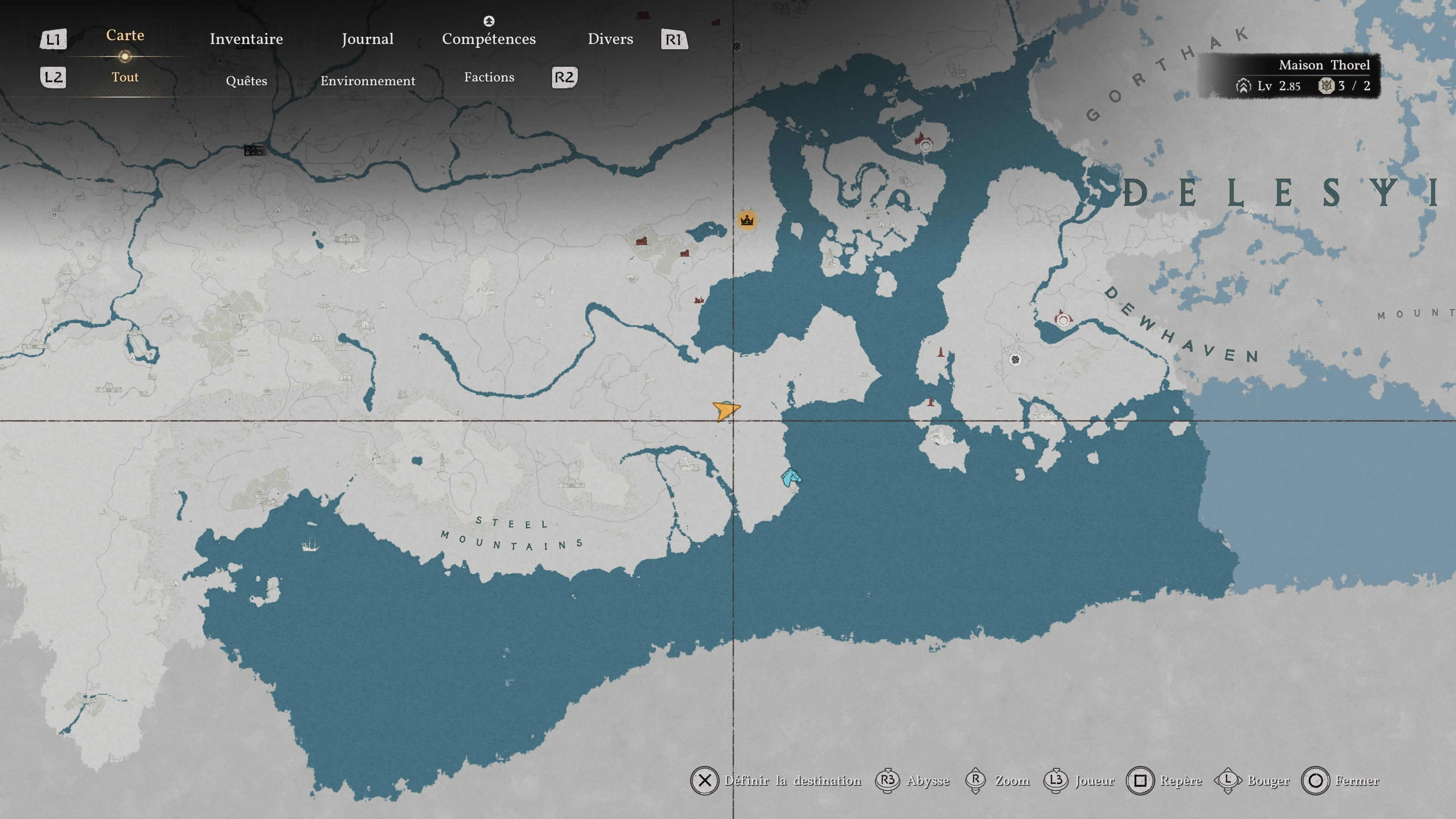Click the square button icon for Repère

1140,781
